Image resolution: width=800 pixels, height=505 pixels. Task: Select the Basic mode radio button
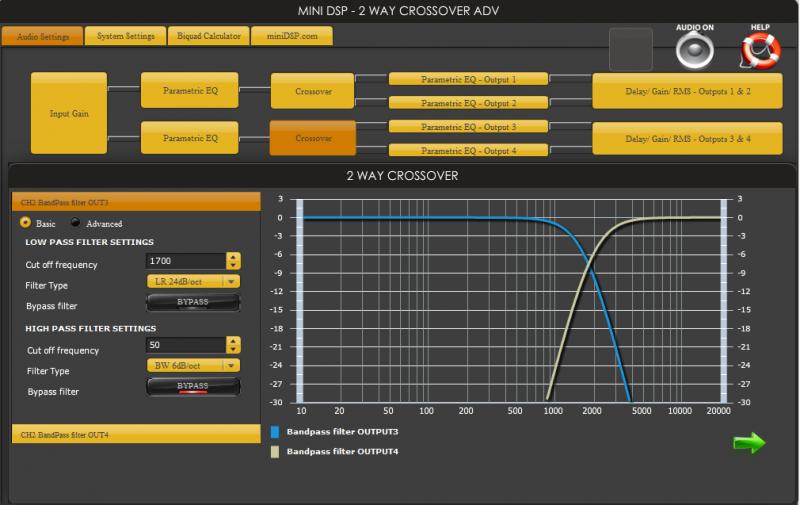tap(25, 223)
